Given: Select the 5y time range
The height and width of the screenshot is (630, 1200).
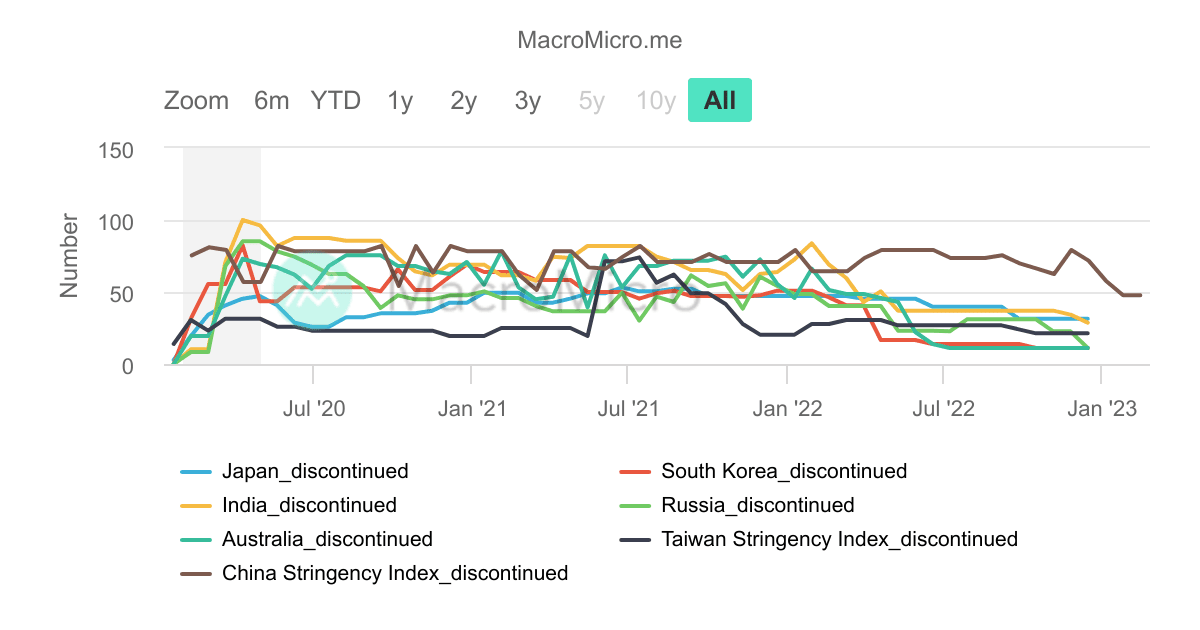Looking at the screenshot, I should (589, 100).
